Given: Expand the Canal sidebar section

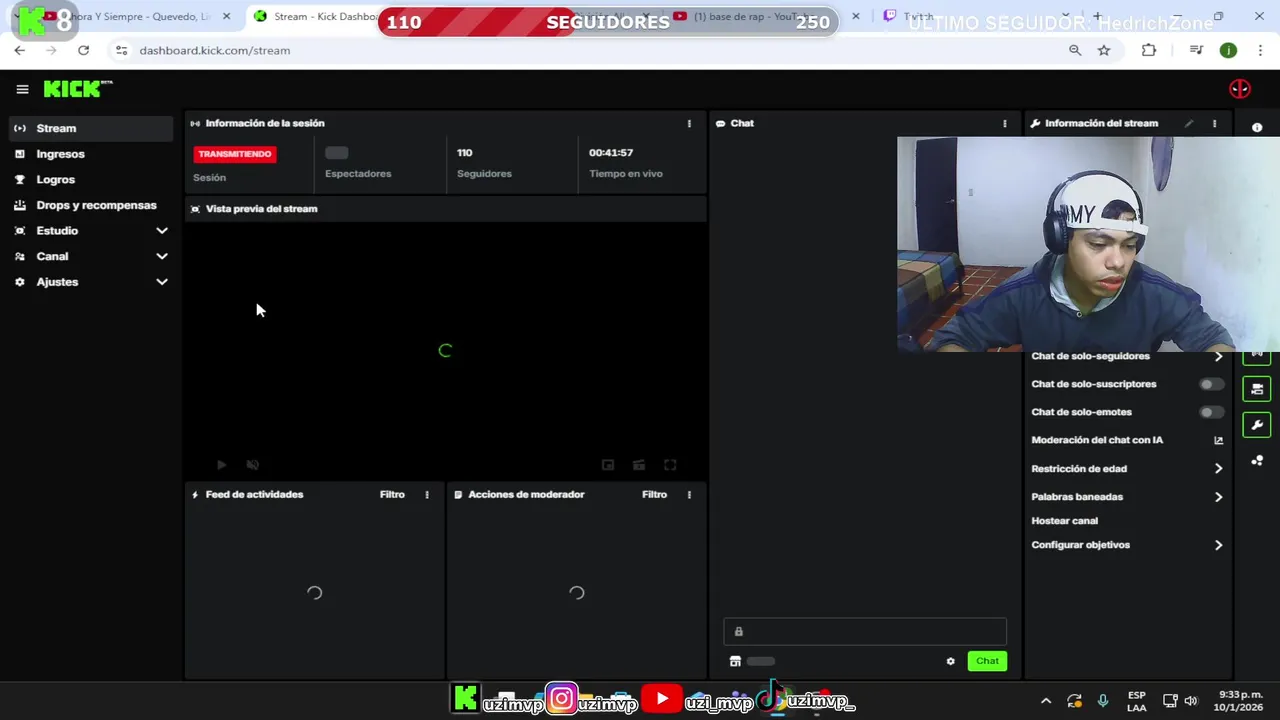Looking at the screenshot, I should 91,257.
